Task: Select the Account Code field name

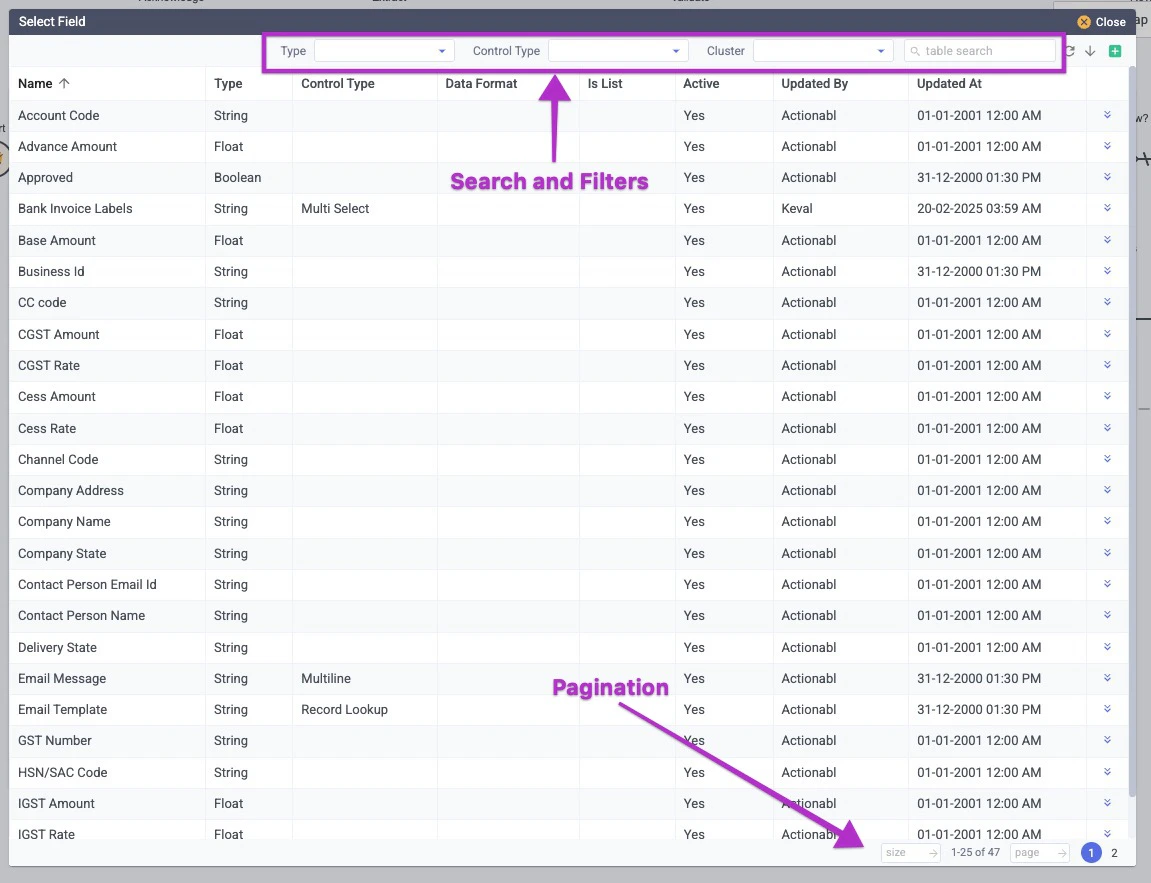Action: (59, 115)
